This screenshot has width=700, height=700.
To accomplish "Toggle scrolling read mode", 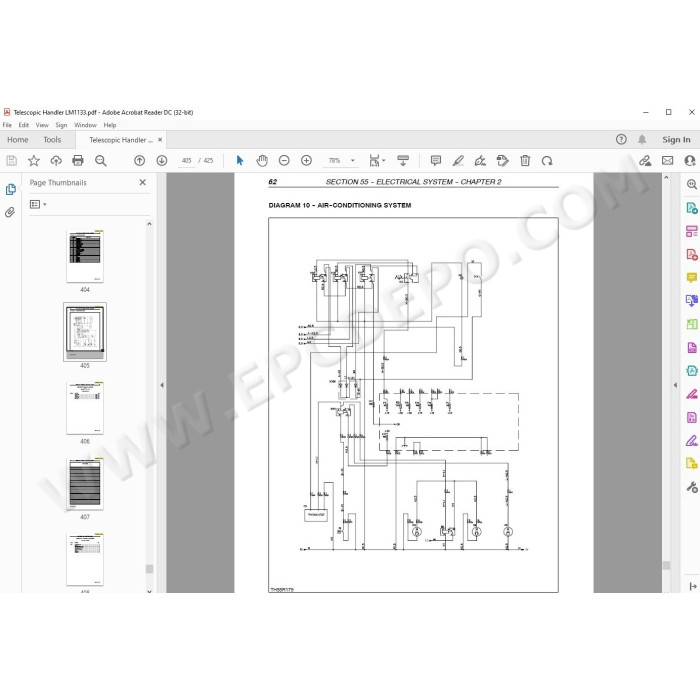I will point(403,161).
